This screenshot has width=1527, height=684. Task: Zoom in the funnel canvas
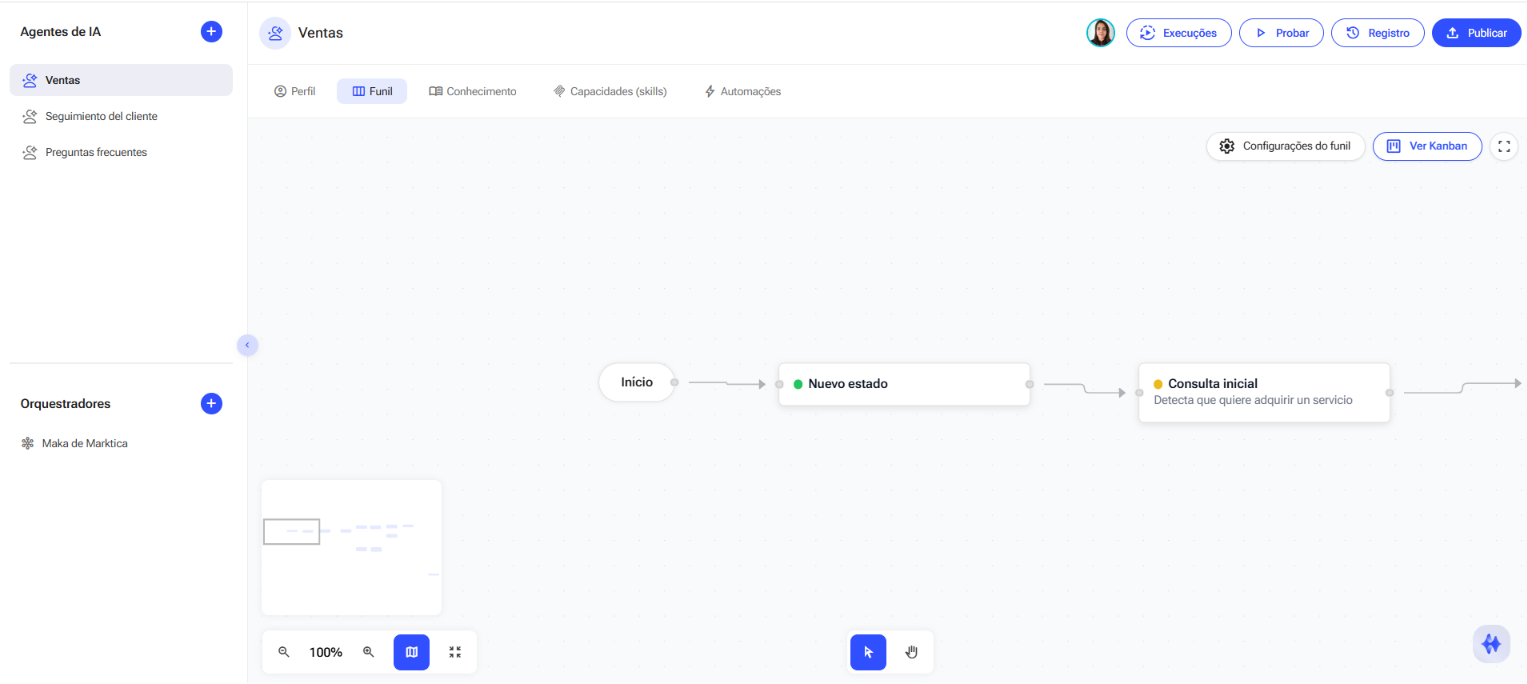tap(368, 652)
